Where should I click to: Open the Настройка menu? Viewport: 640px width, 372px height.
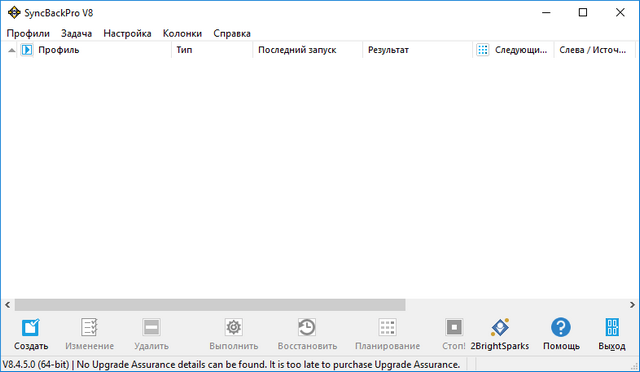127,33
